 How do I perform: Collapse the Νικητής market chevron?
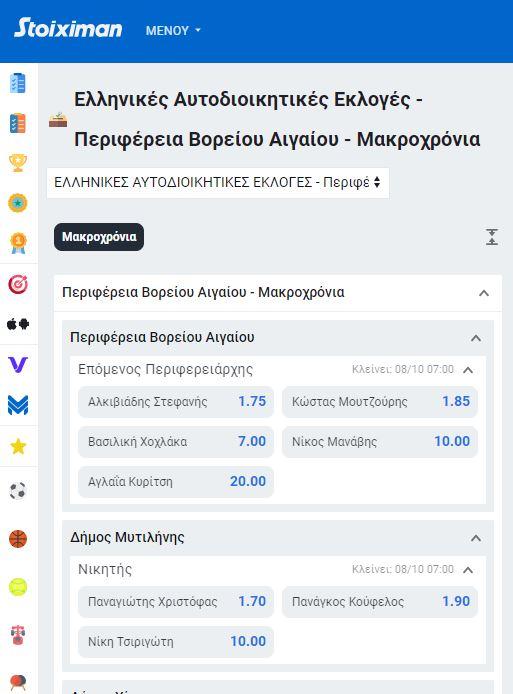tap(468, 570)
